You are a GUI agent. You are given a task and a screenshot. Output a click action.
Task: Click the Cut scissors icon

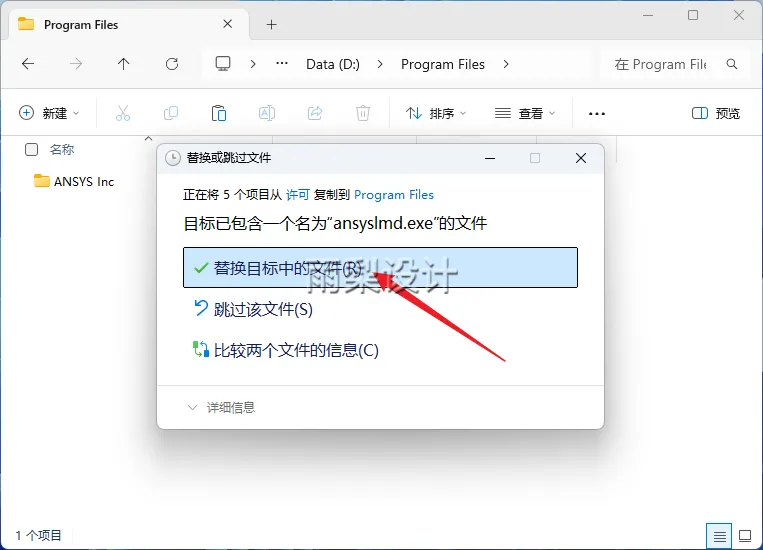pyautogui.click(x=123, y=113)
